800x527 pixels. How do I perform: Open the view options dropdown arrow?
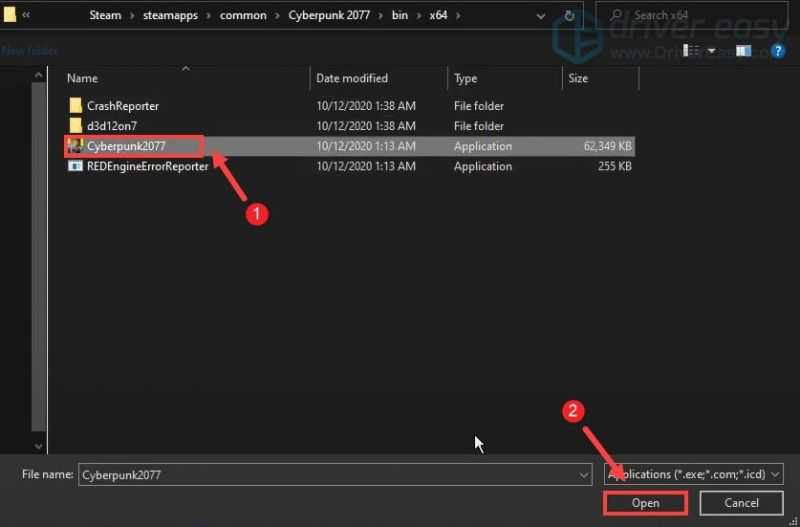[711, 51]
